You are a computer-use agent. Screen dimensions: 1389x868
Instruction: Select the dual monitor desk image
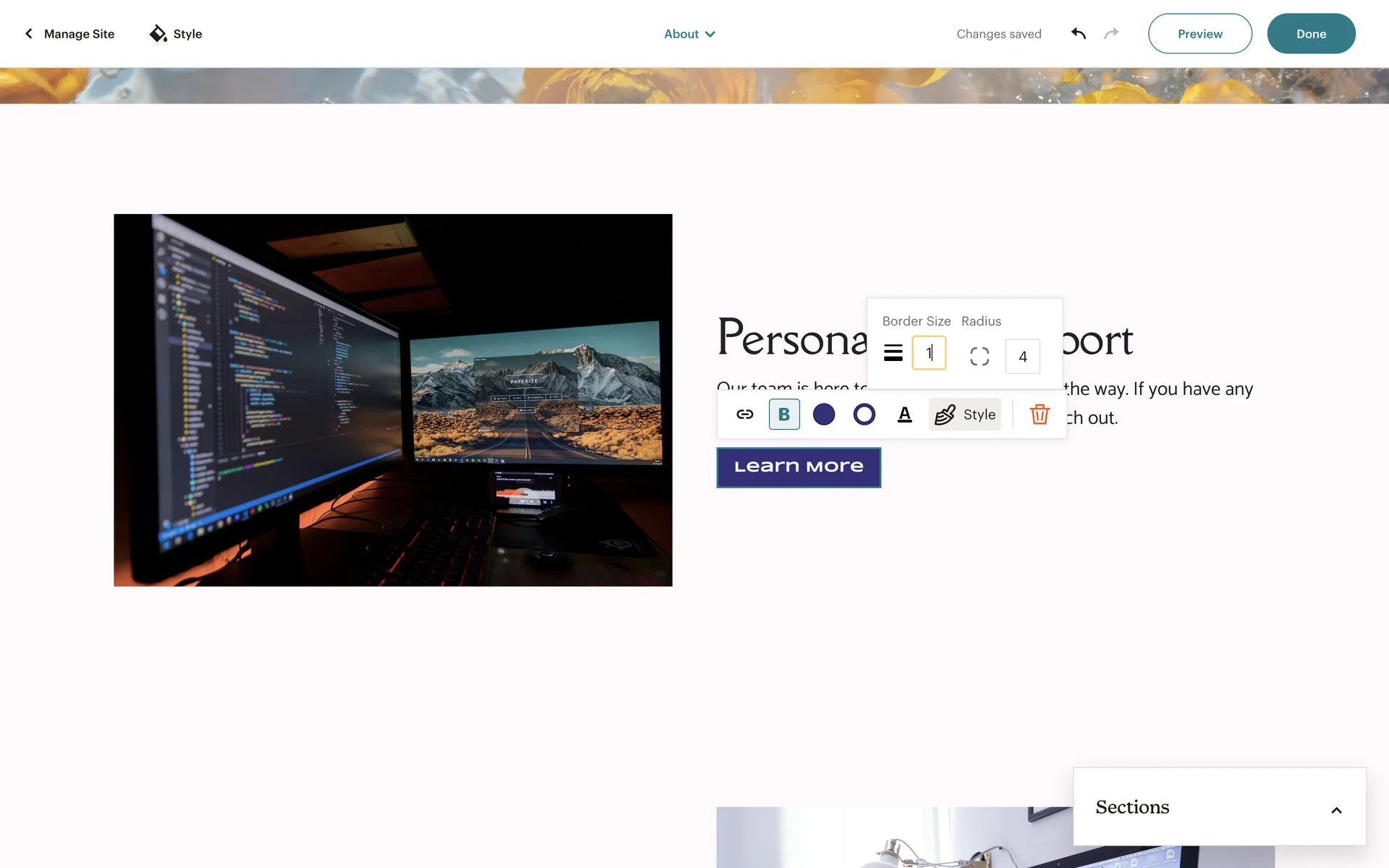coord(393,400)
